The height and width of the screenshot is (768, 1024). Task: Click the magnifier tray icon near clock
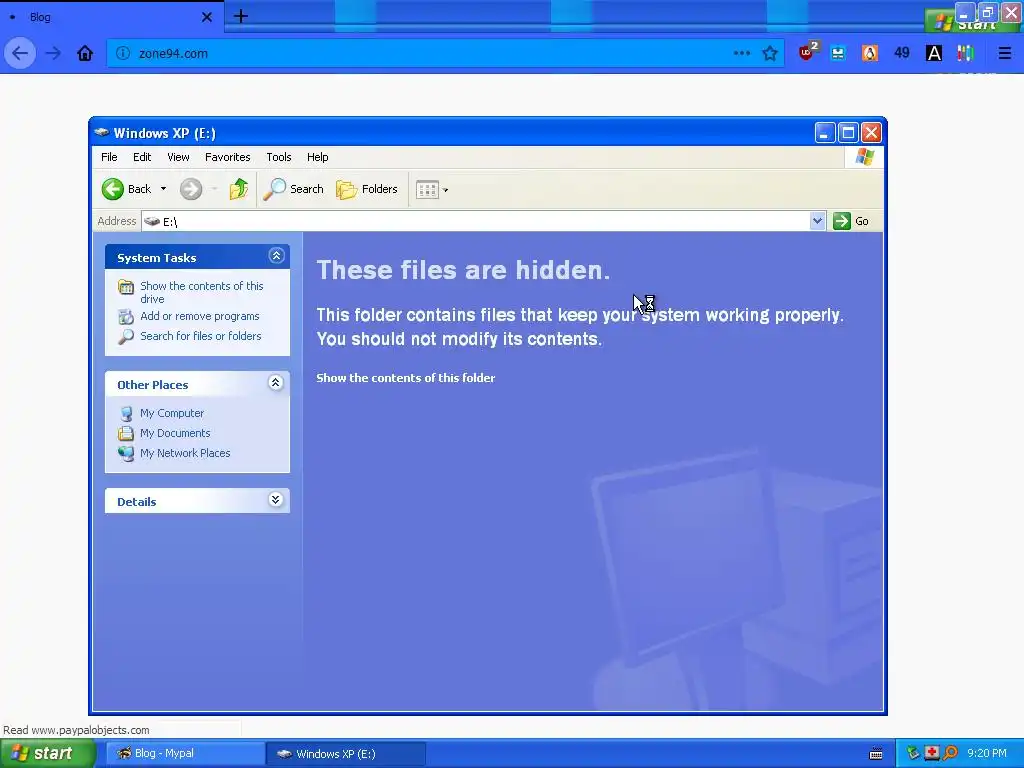click(950, 753)
